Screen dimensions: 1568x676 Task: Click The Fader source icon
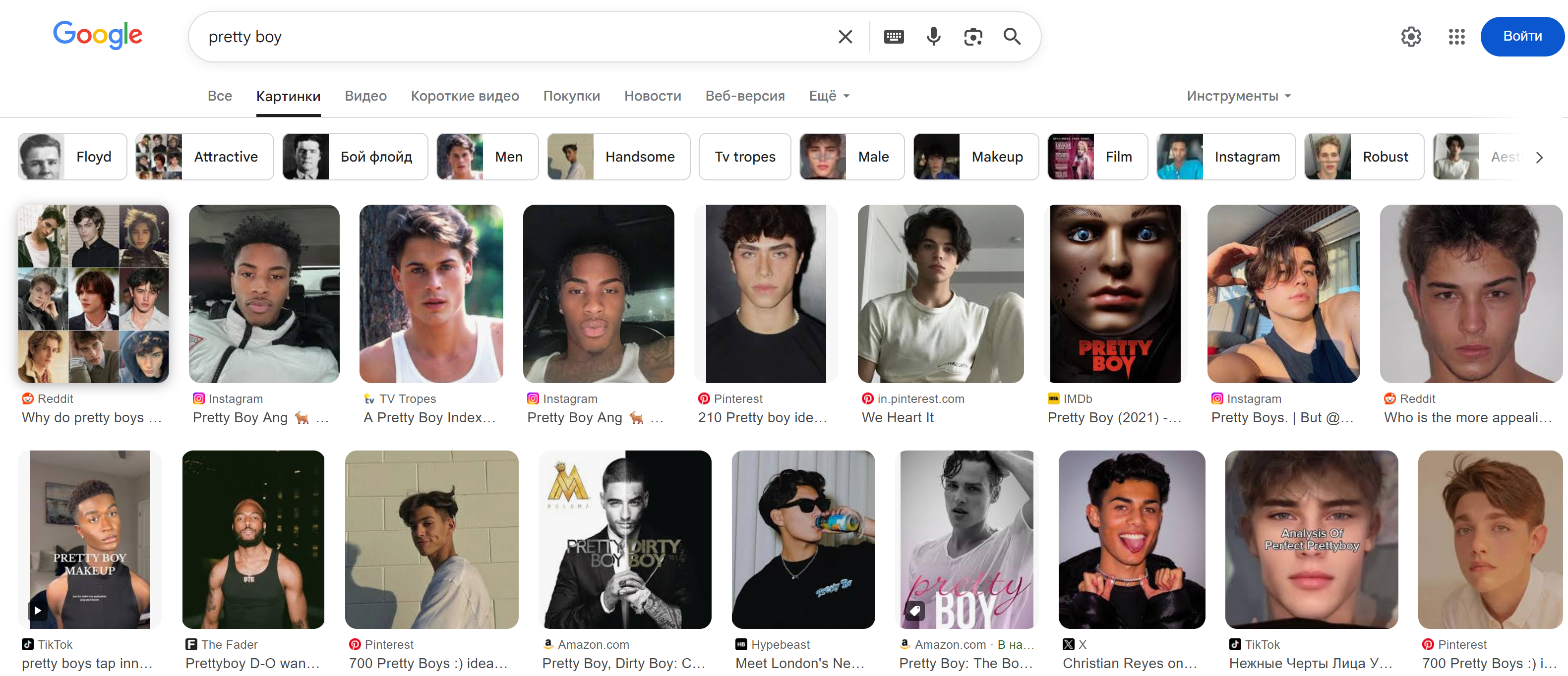point(191,644)
